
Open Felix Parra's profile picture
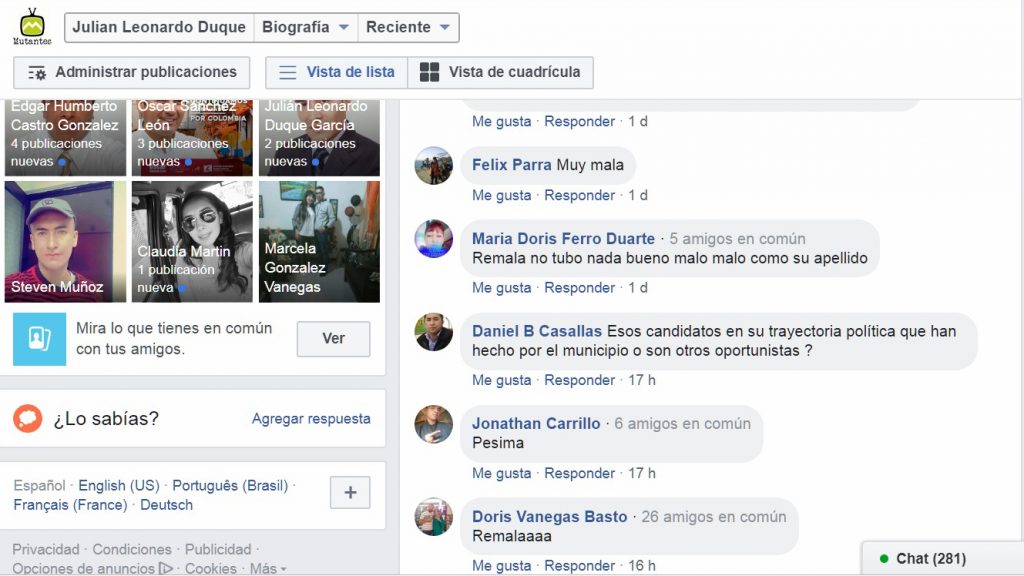pyautogui.click(x=434, y=165)
